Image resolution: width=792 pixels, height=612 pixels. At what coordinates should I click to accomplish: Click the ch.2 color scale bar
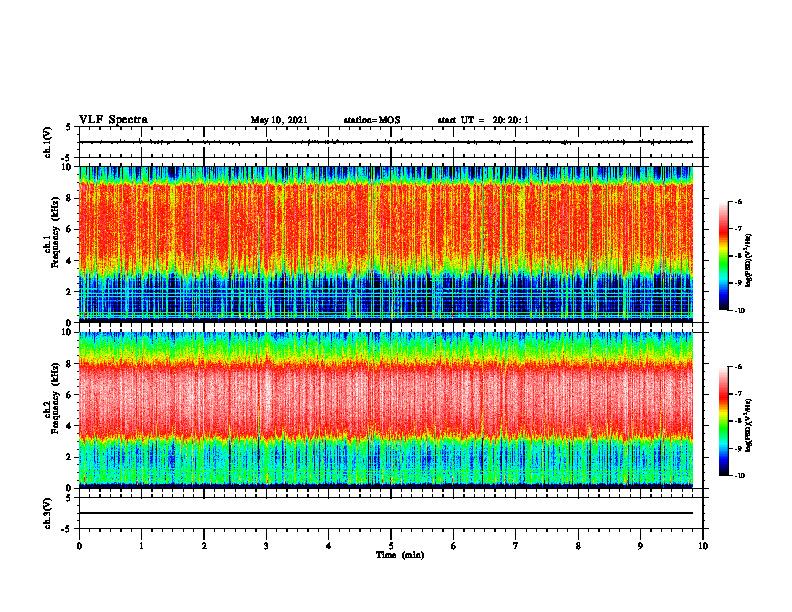723,421
